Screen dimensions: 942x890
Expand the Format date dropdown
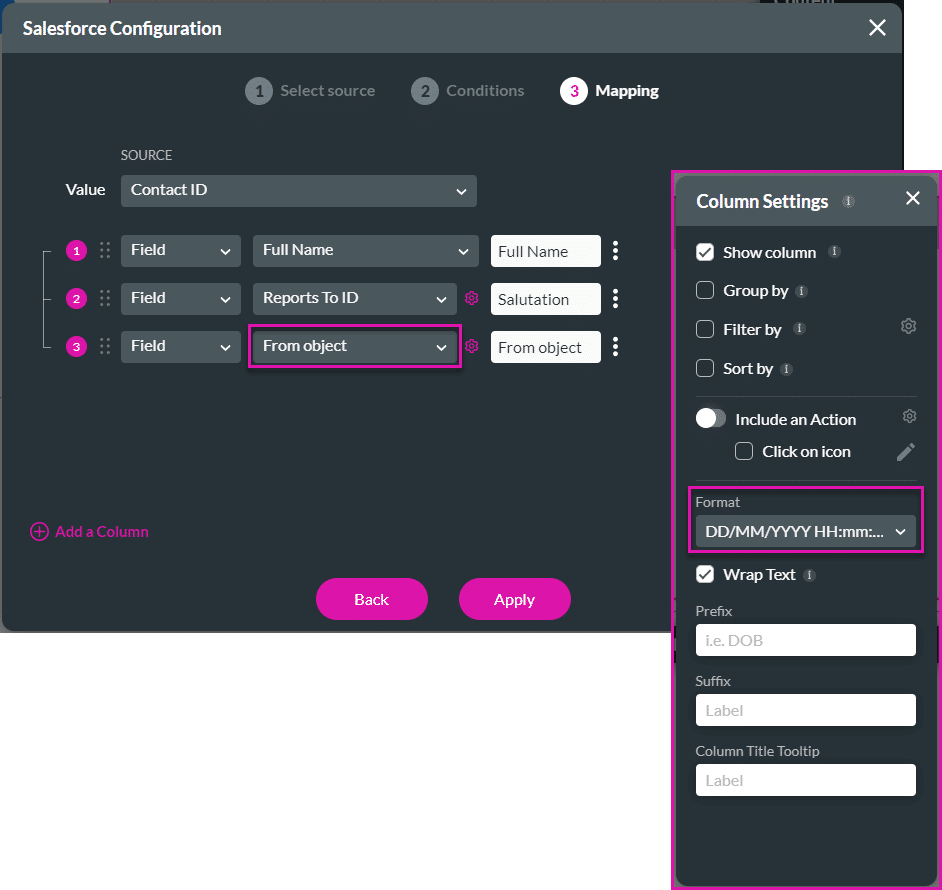point(805,532)
